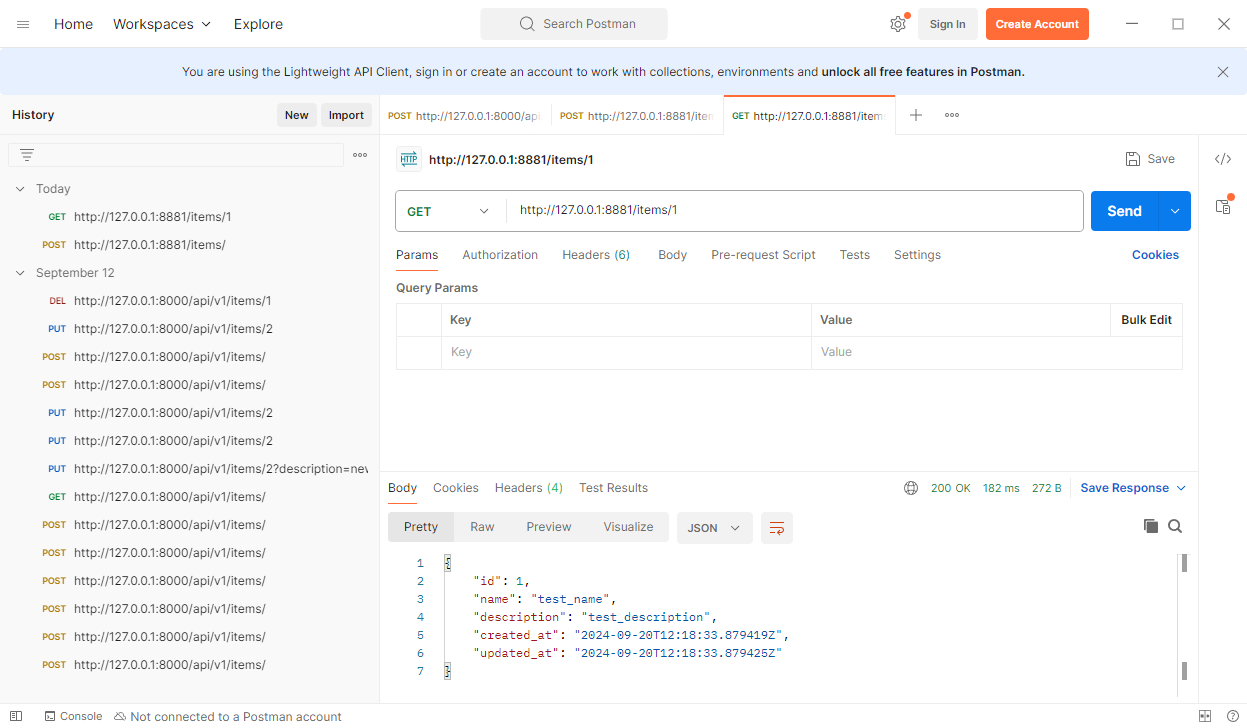Switch to the request Body tab

tap(672, 255)
